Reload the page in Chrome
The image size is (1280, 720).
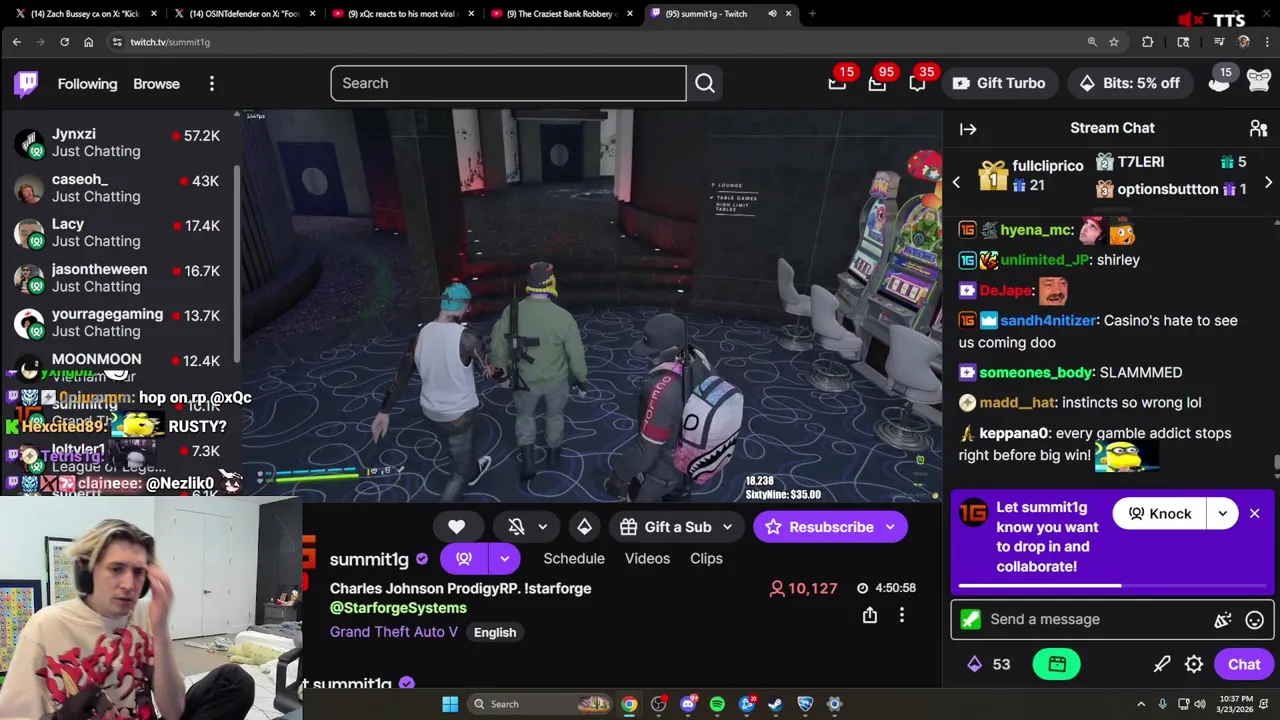click(64, 42)
